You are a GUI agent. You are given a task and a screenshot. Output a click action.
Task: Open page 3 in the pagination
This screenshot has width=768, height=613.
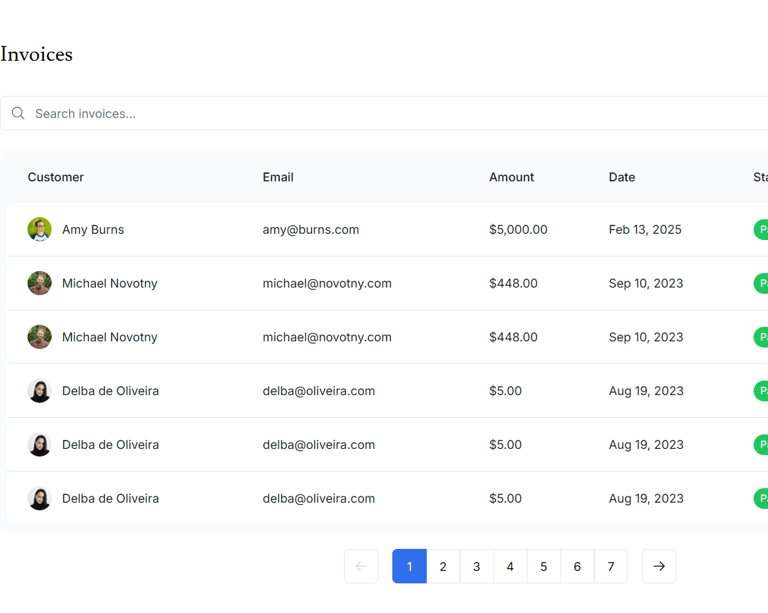477,566
